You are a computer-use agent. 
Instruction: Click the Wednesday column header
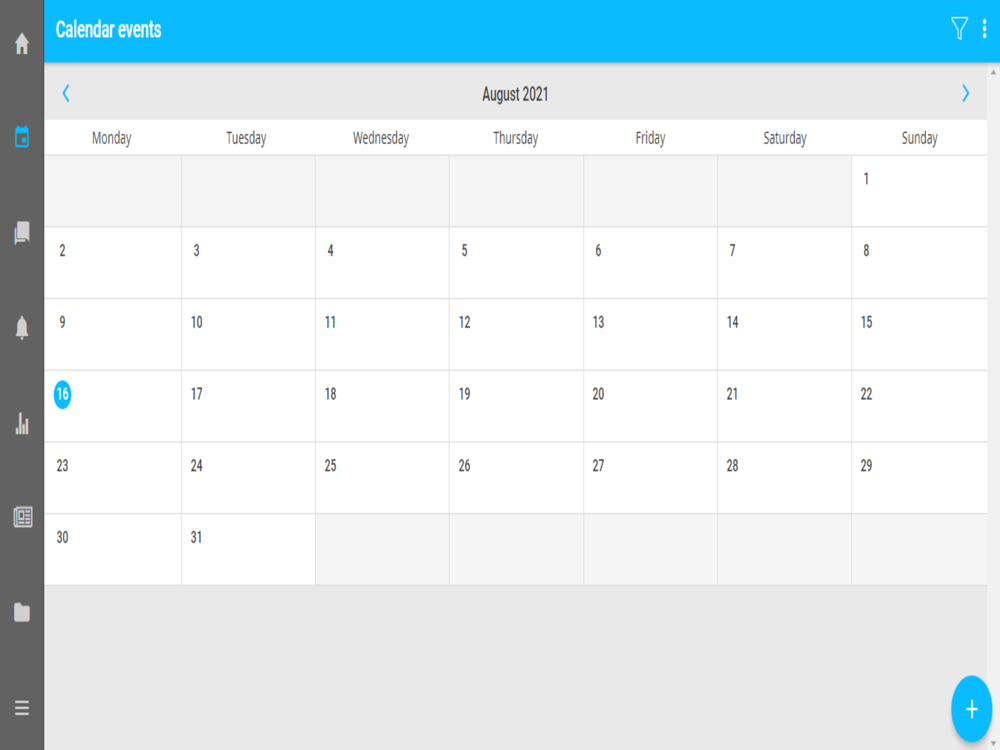pyautogui.click(x=381, y=138)
